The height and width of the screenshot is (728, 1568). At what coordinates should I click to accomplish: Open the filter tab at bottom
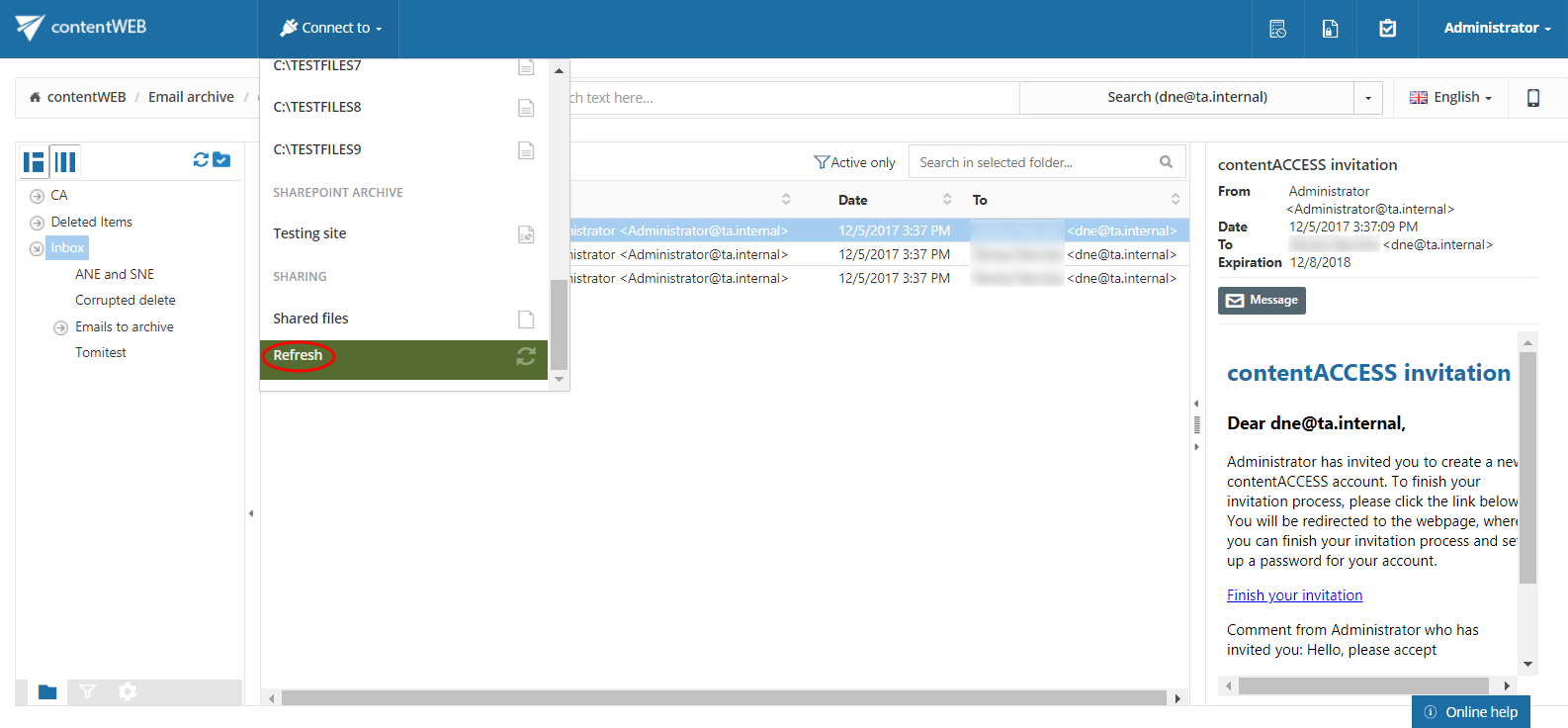(87, 692)
